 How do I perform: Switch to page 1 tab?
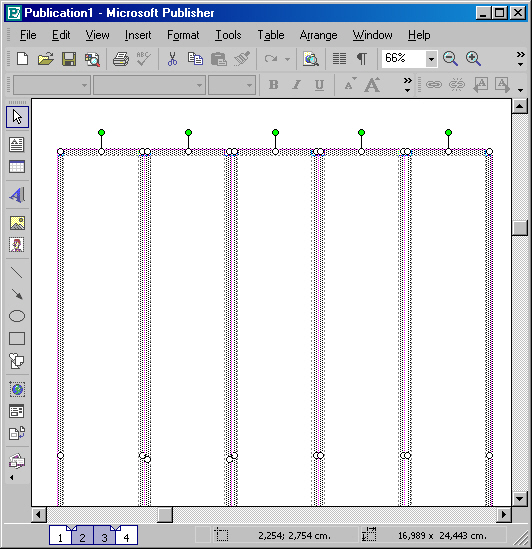[60, 536]
